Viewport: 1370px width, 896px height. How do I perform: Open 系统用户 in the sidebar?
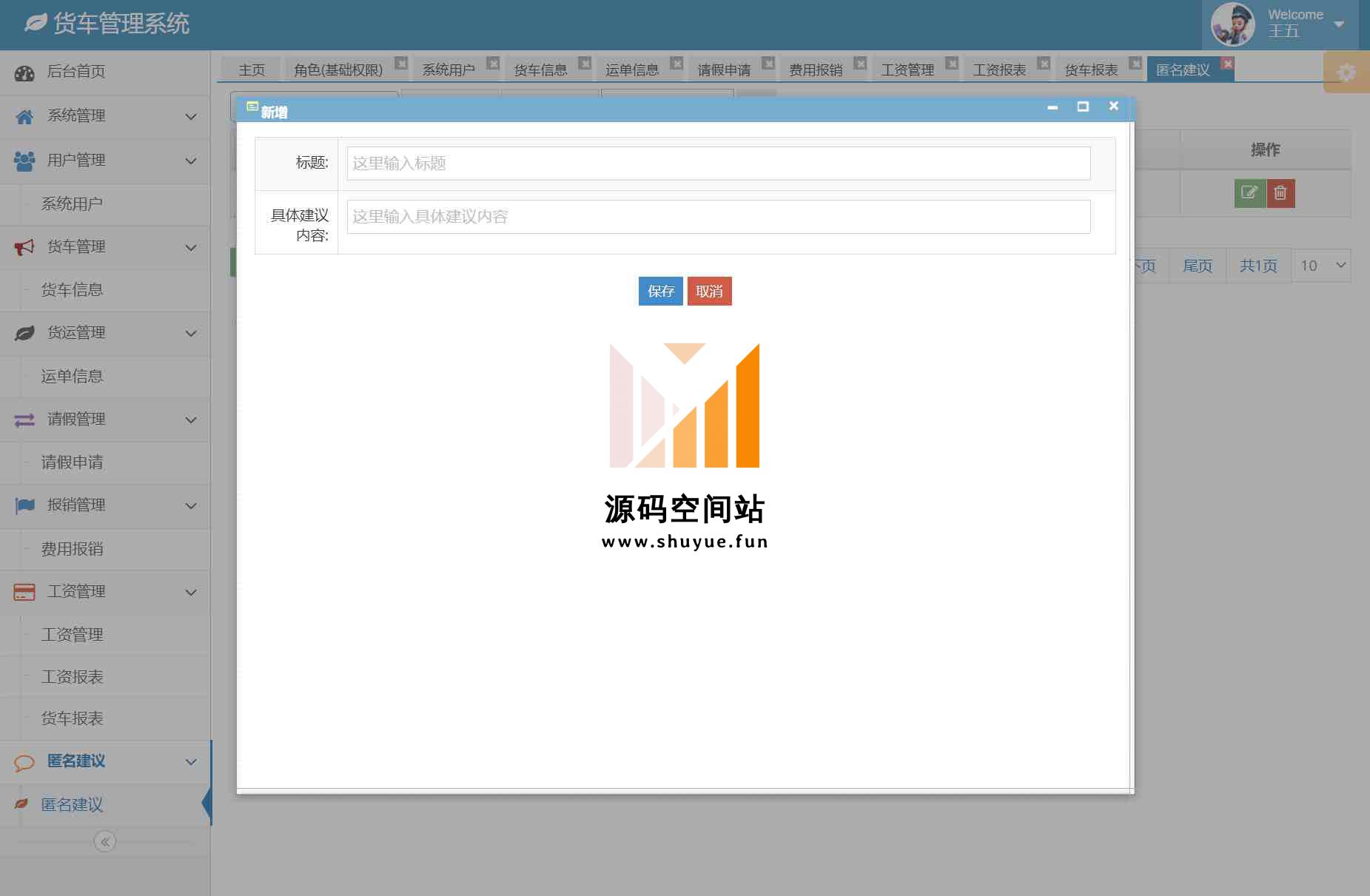click(72, 204)
